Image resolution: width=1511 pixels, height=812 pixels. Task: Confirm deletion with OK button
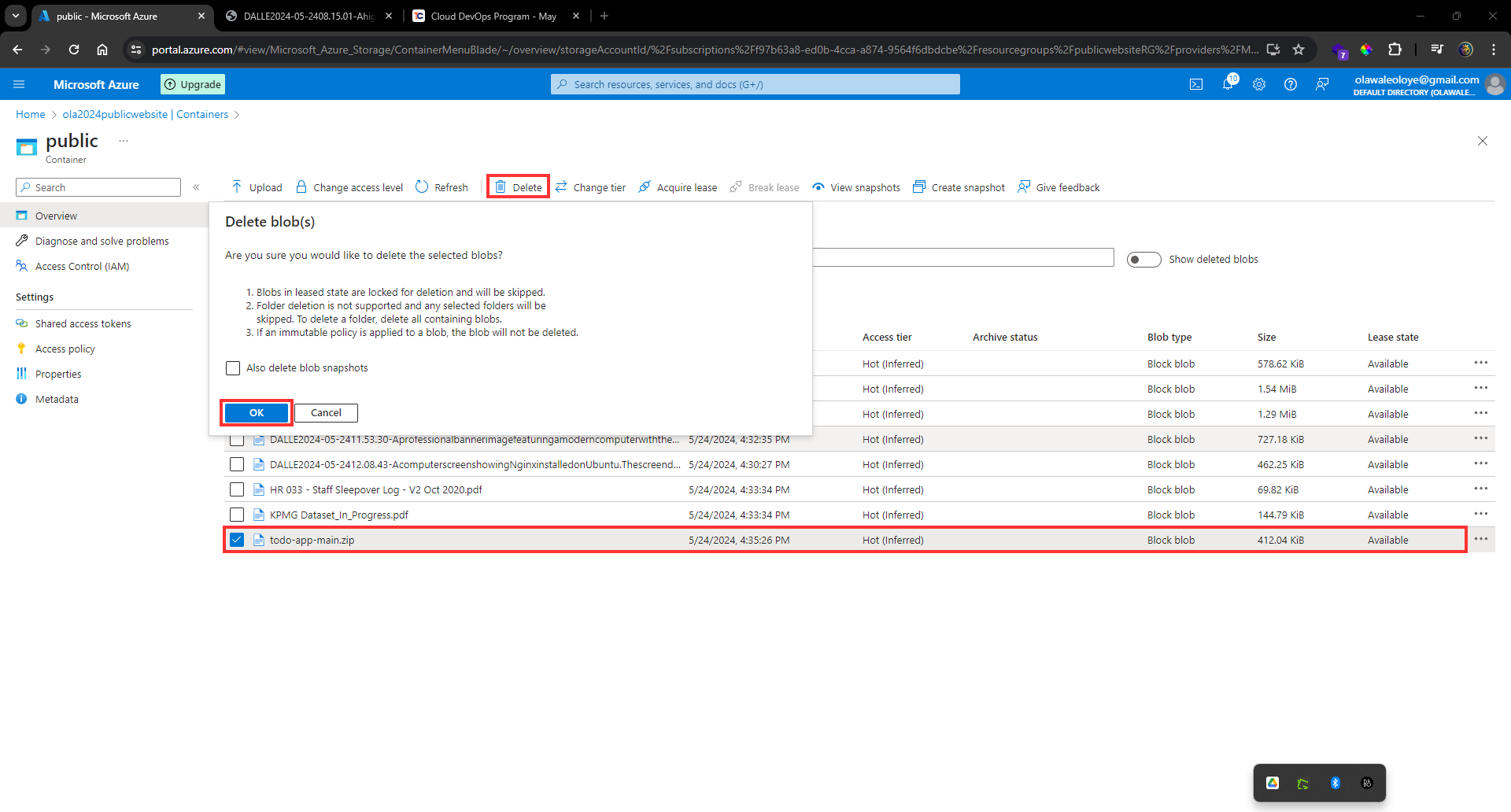click(257, 413)
